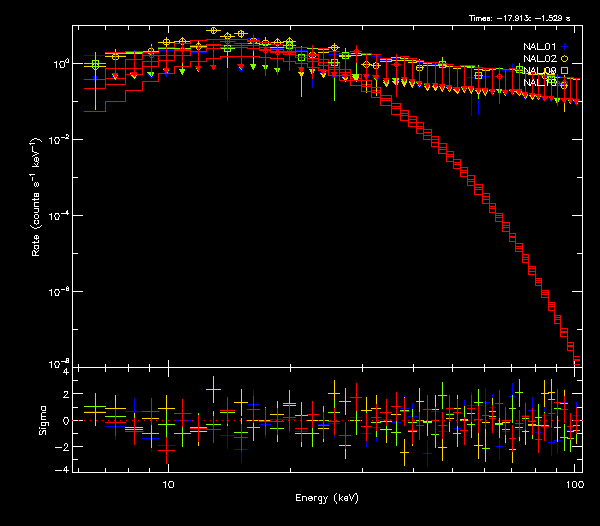This screenshot has width=600, height=526.
Task: Click the 10⁰ tick on rate axis
Action: [x=58, y=64]
